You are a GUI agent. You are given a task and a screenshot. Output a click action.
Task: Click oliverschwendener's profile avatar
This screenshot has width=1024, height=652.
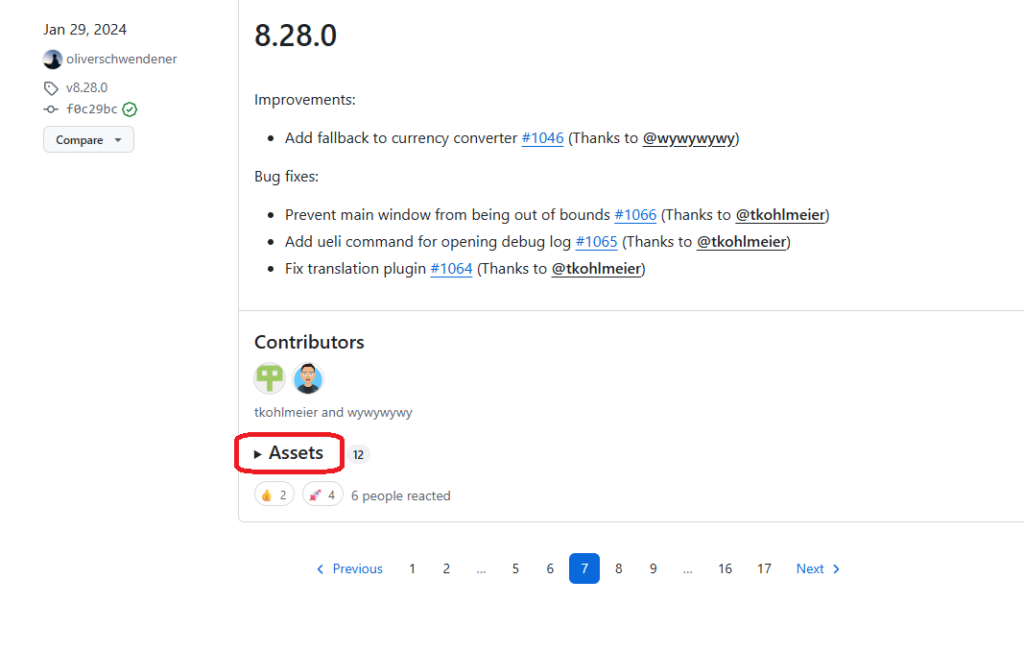pyautogui.click(x=53, y=59)
